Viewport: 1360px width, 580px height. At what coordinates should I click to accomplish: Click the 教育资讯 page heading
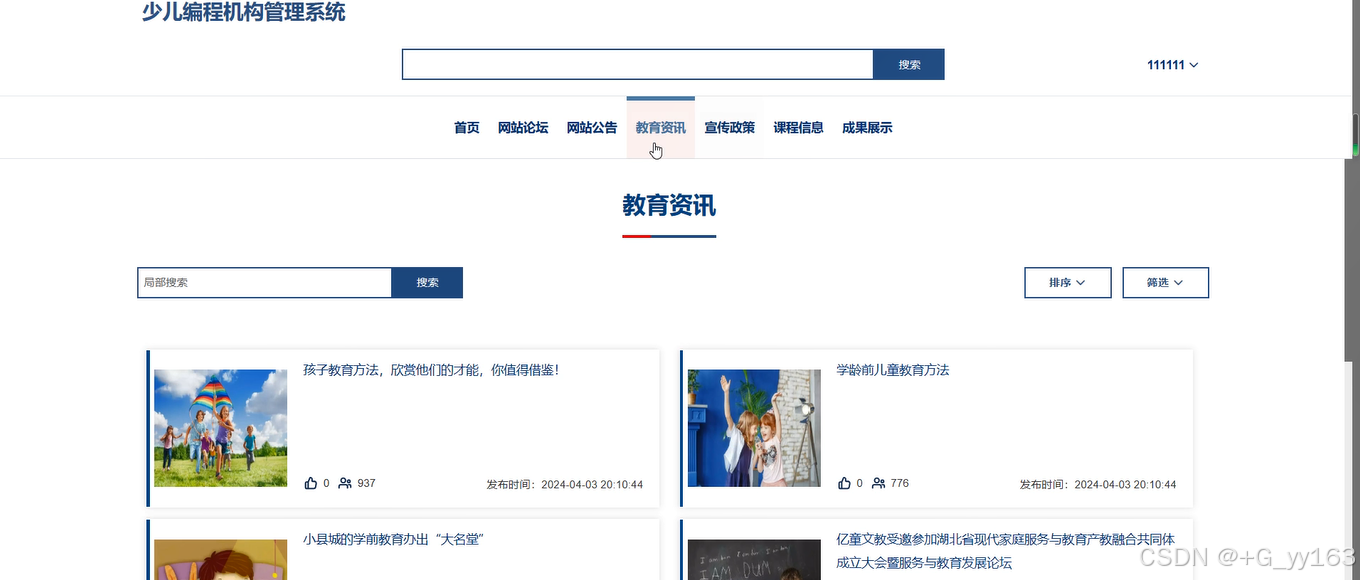(x=669, y=206)
